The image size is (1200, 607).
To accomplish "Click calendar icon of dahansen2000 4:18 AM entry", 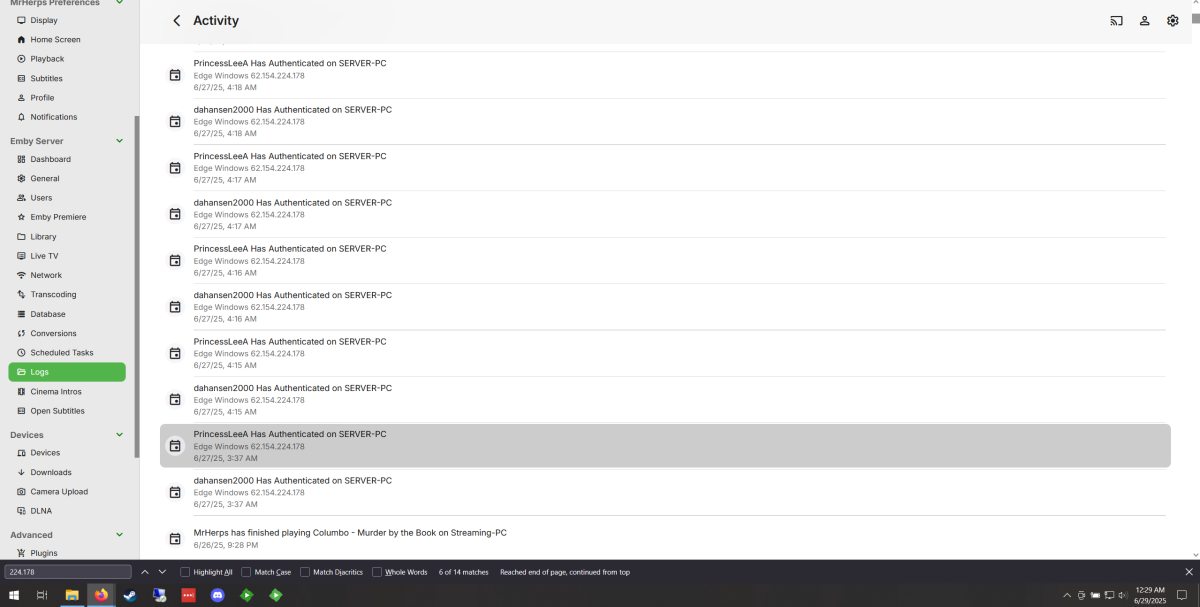I will (x=175, y=121).
